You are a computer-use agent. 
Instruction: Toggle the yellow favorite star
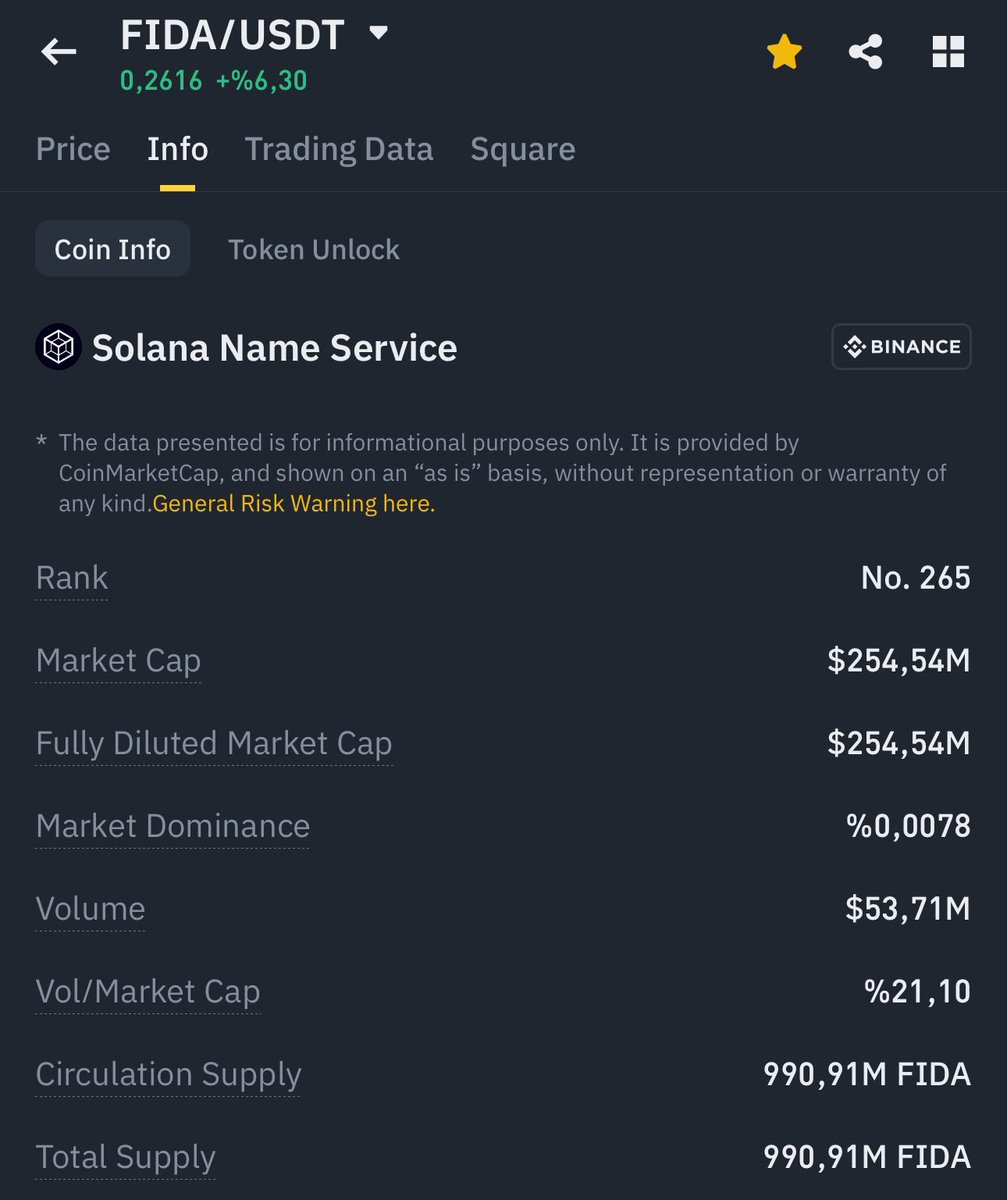click(784, 52)
